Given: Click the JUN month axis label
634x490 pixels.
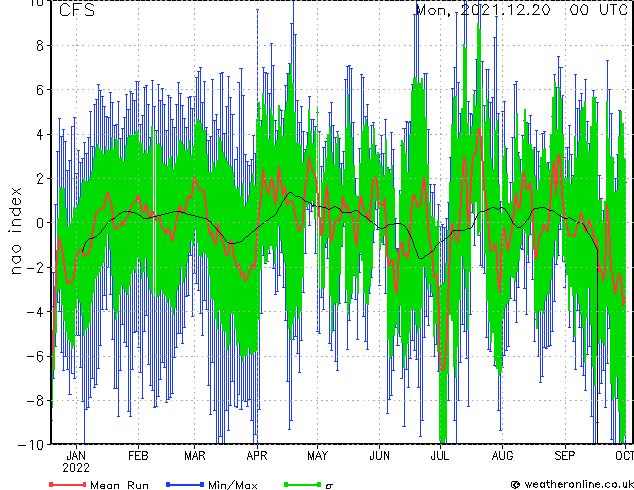Looking at the screenshot, I should coord(380,456).
